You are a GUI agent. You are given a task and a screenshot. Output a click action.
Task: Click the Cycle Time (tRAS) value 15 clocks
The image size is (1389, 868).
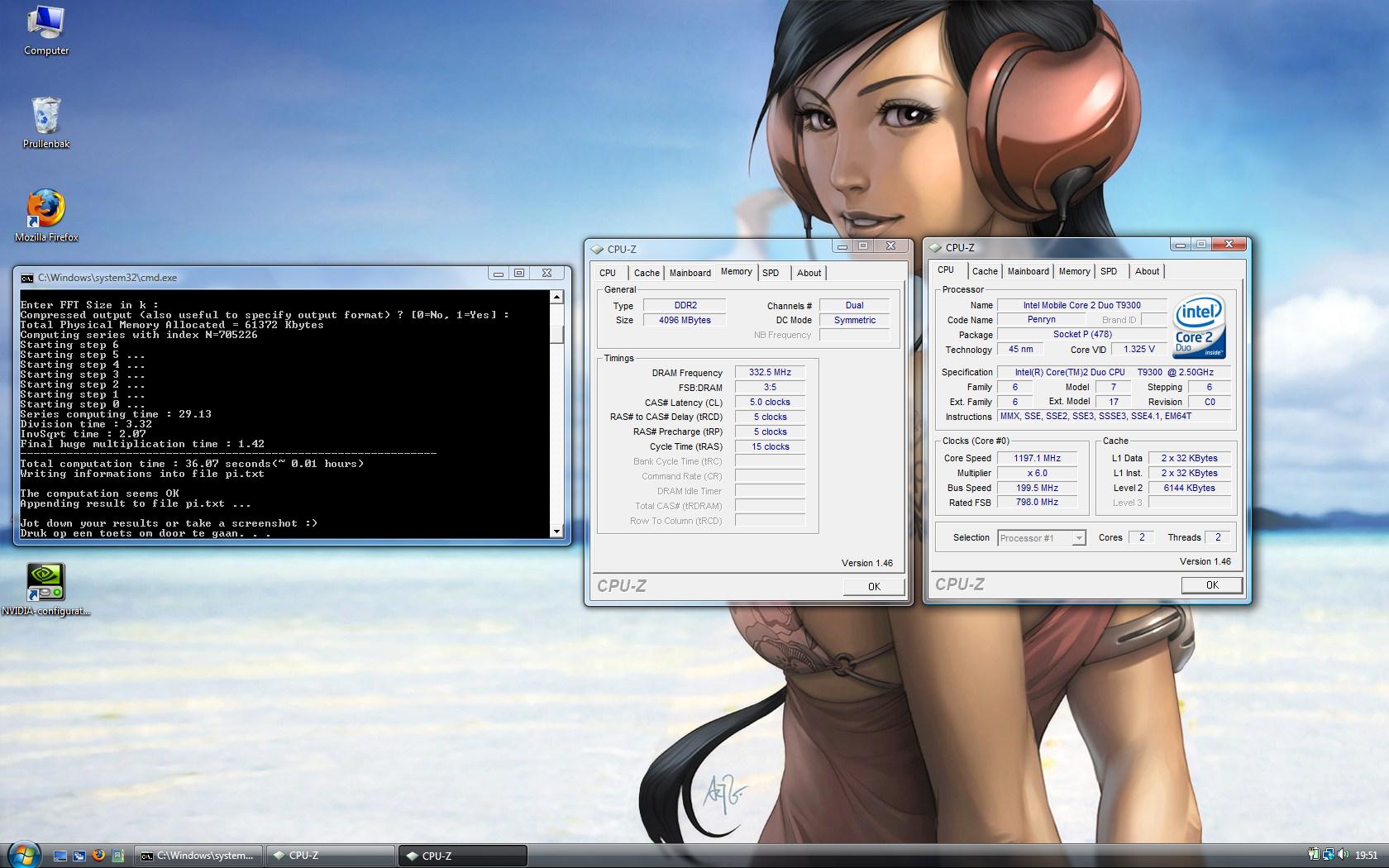pos(770,447)
